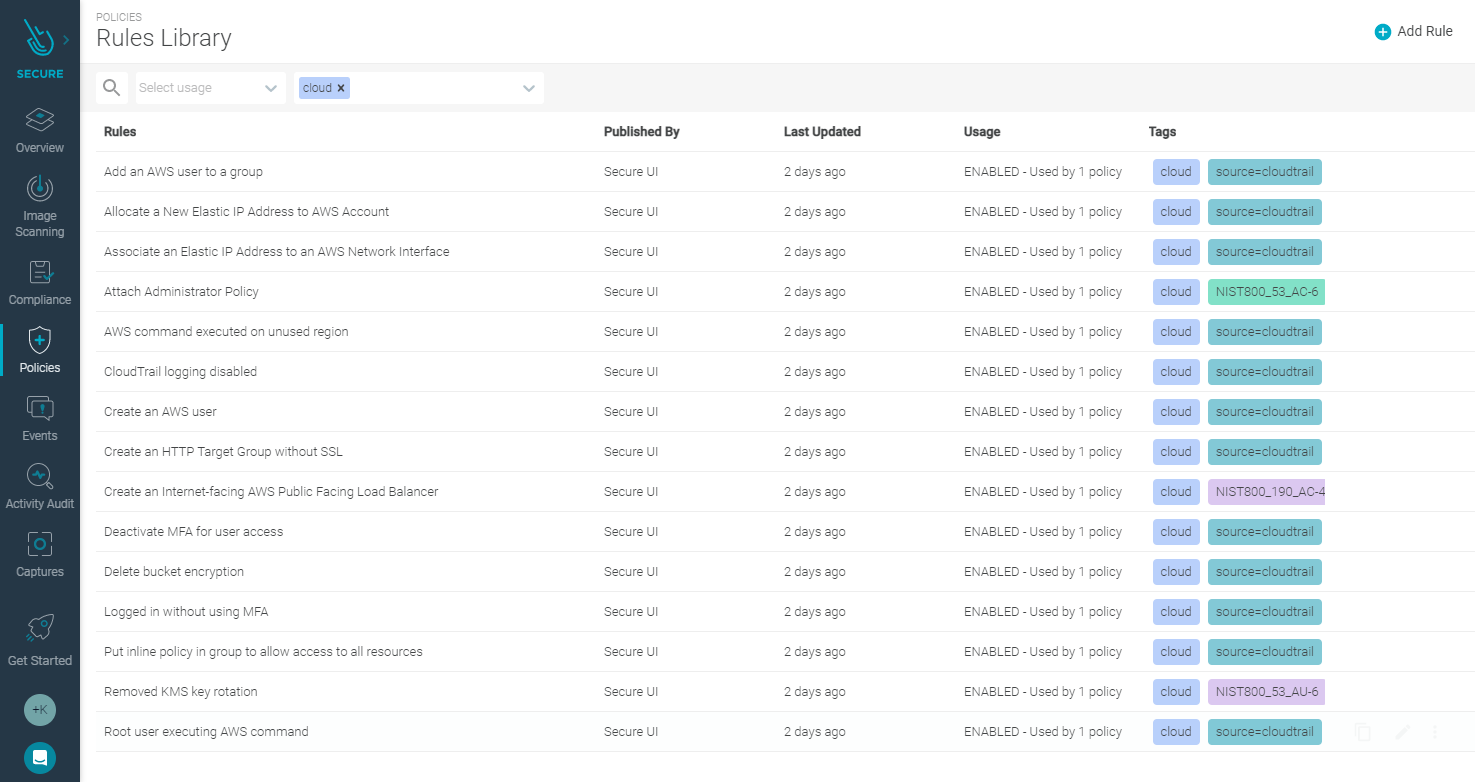Open 'Associate an Elastic IP Address' rule
Image resolution: width=1475 pixels, height=782 pixels.
(276, 252)
